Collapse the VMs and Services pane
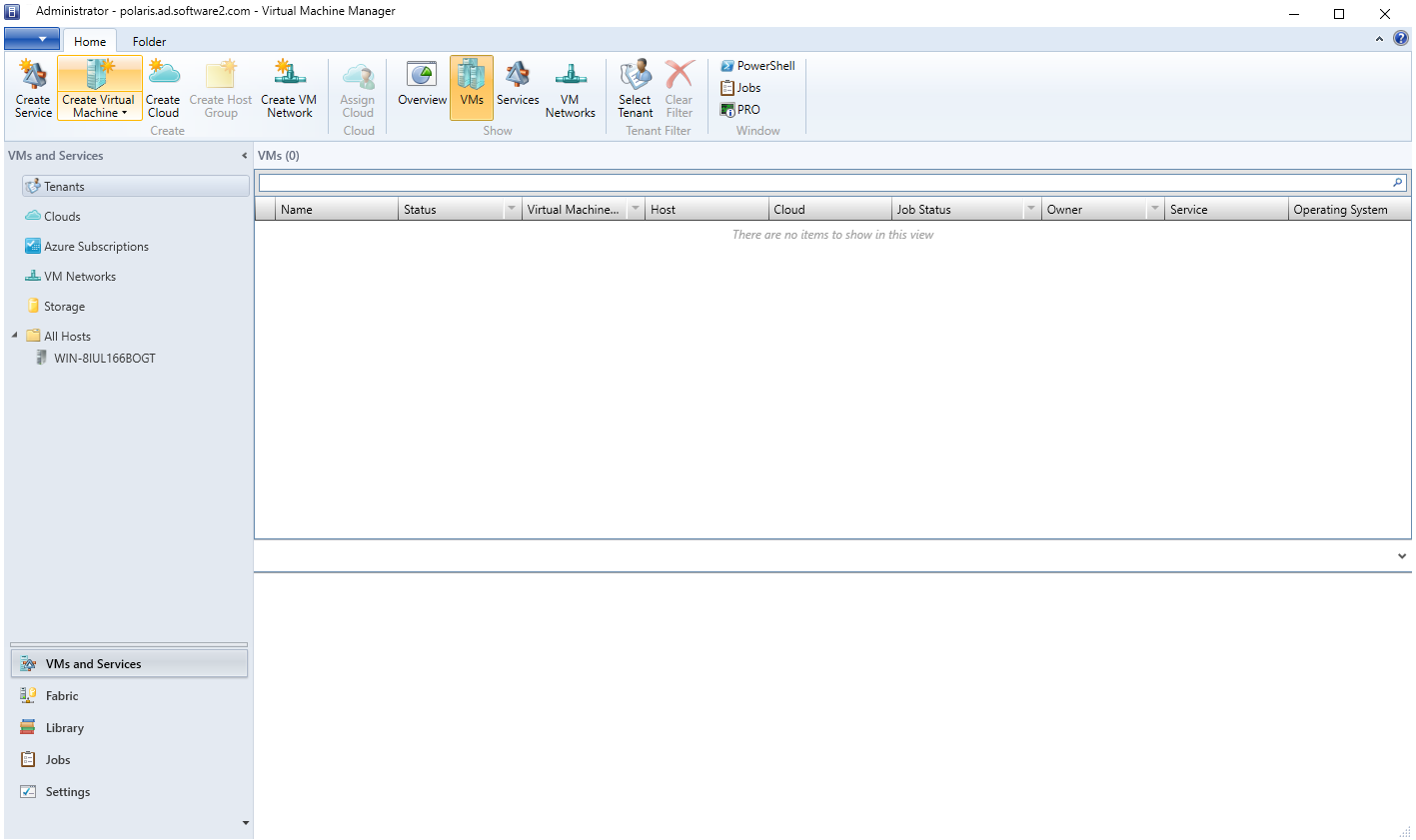The height and width of the screenshot is (840, 1416). (244, 156)
